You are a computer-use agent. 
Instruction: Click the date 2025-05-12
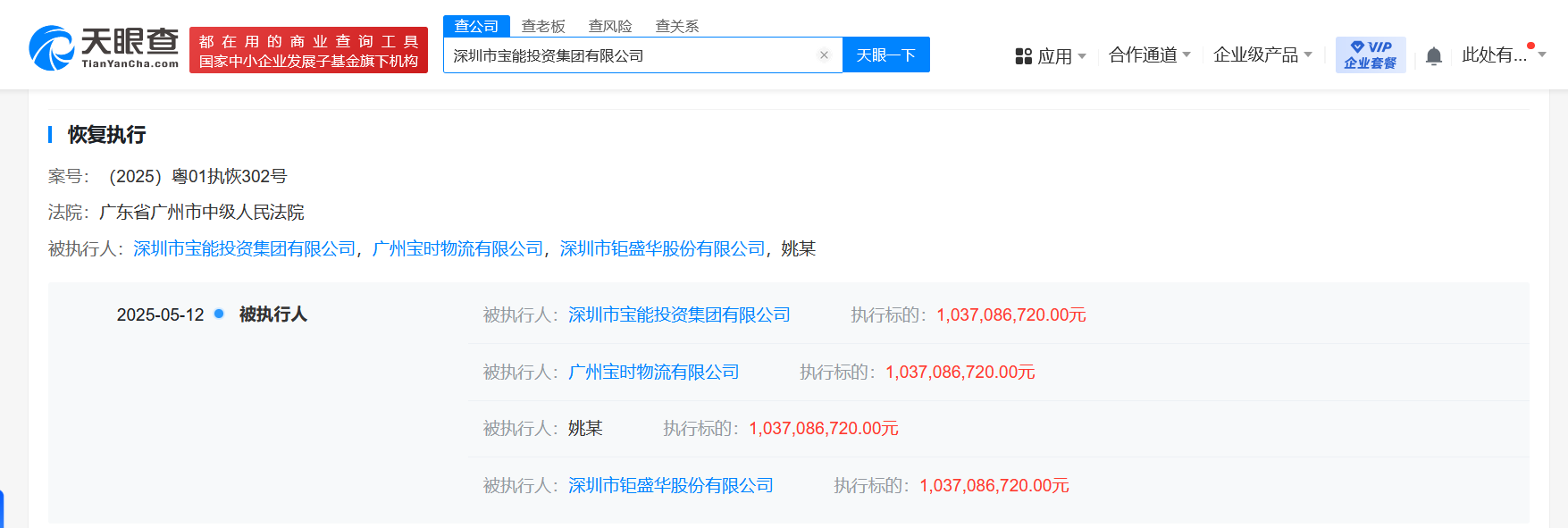pyautogui.click(x=161, y=314)
